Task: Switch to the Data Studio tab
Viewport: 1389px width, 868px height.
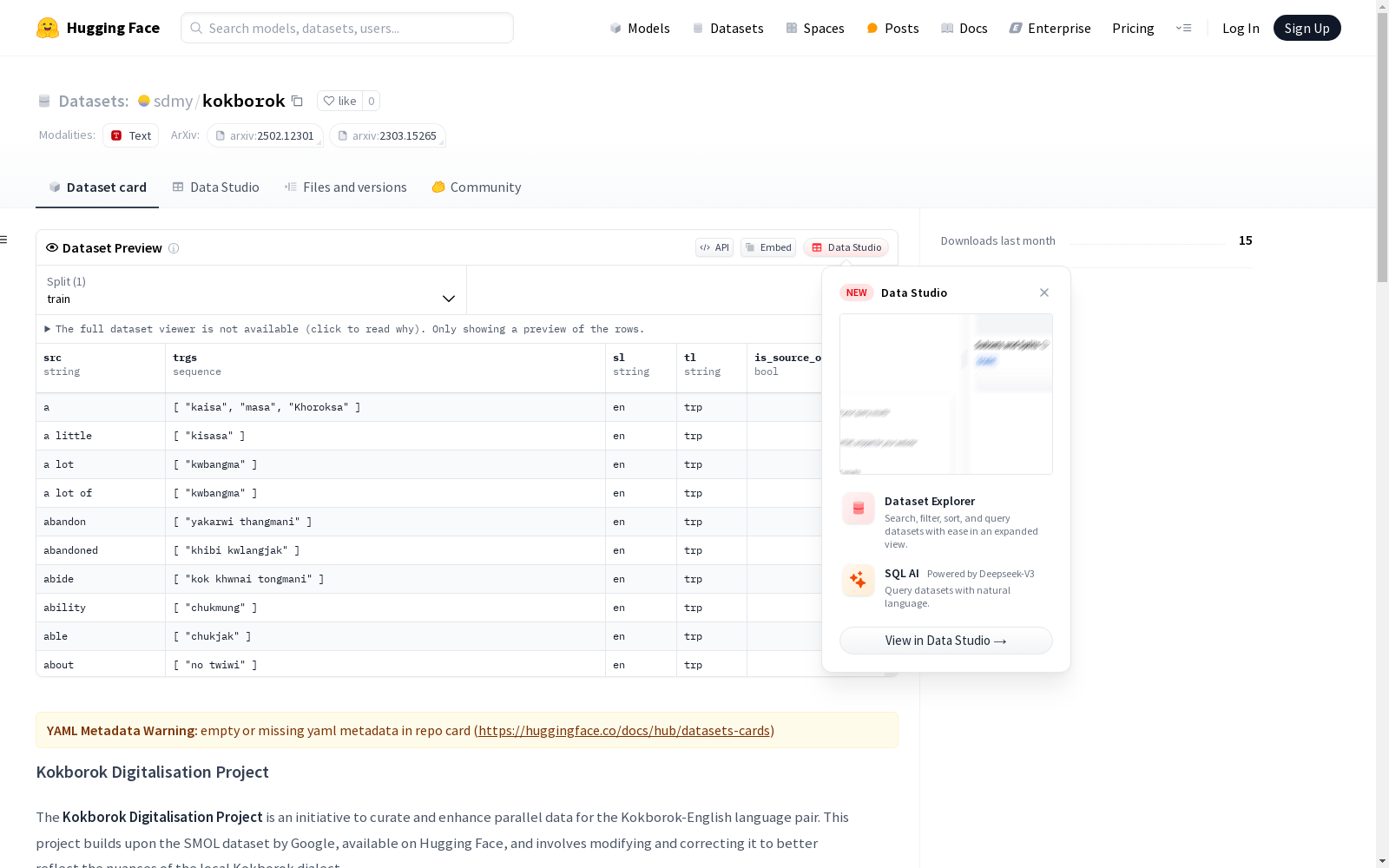Action: [215, 187]
